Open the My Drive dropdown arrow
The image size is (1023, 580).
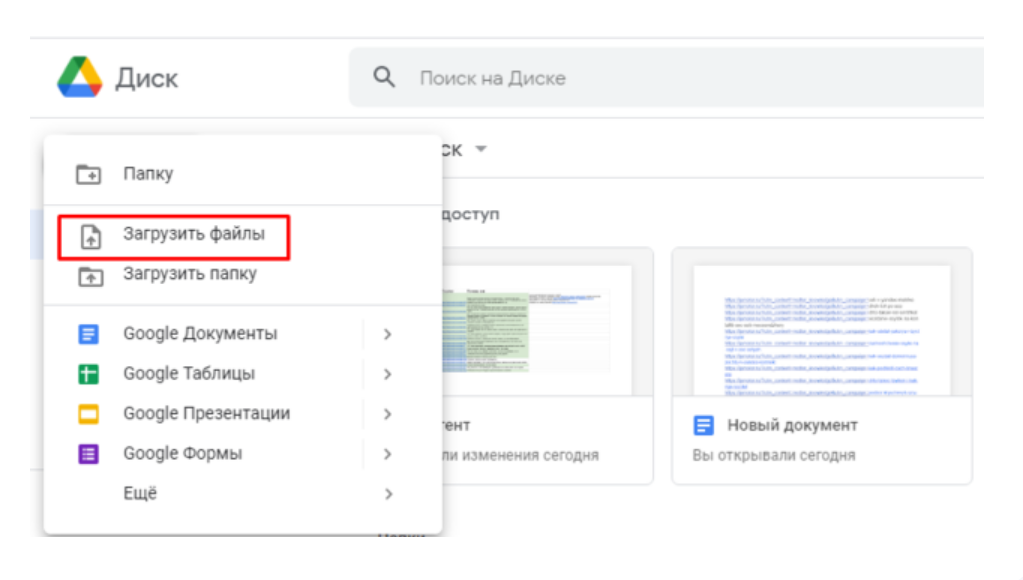pos(481,150)
